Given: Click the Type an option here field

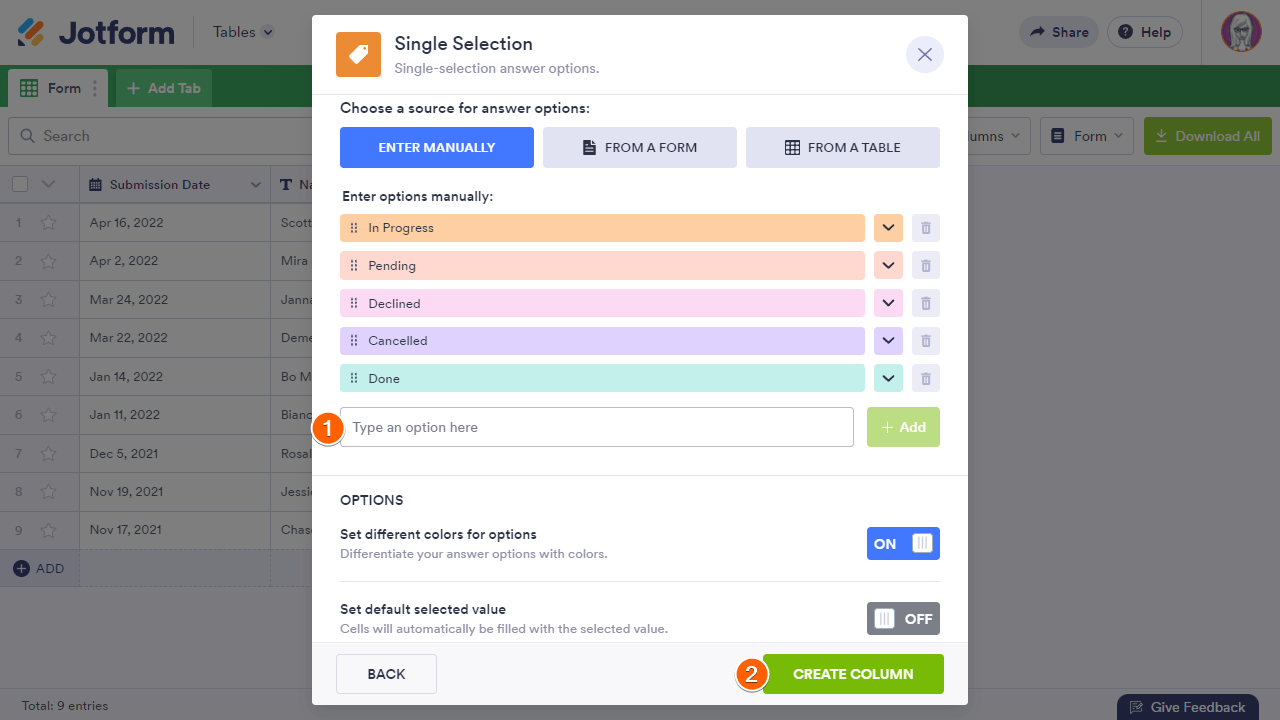Looking at the screenshot, I should coord(596,427).
